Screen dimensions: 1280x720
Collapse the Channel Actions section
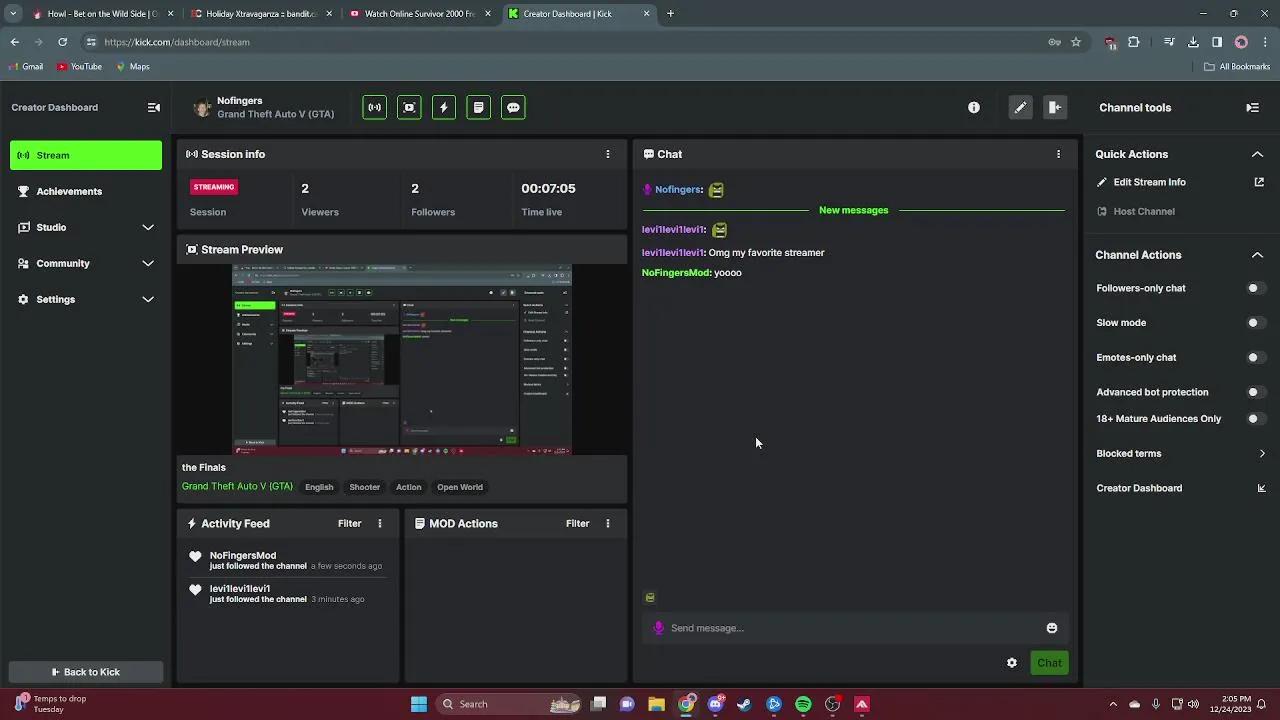coord(1257,255)
